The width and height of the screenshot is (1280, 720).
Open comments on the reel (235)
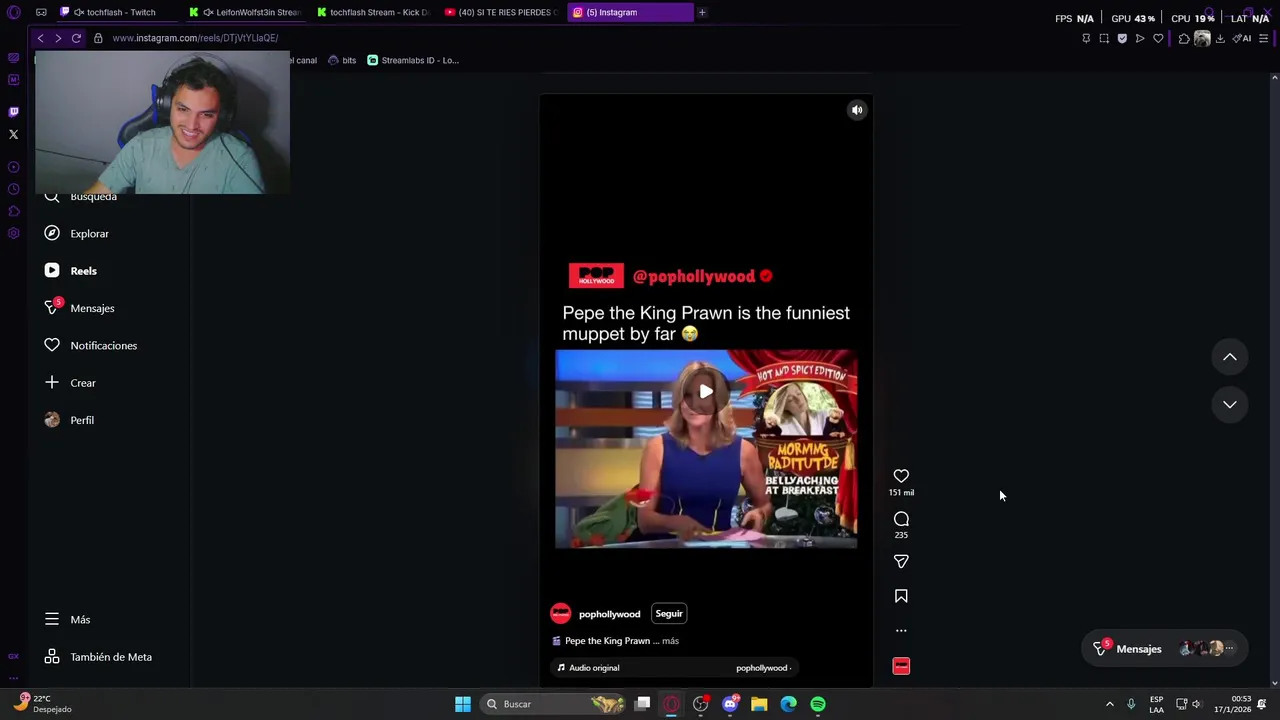(x=901, y=519)
